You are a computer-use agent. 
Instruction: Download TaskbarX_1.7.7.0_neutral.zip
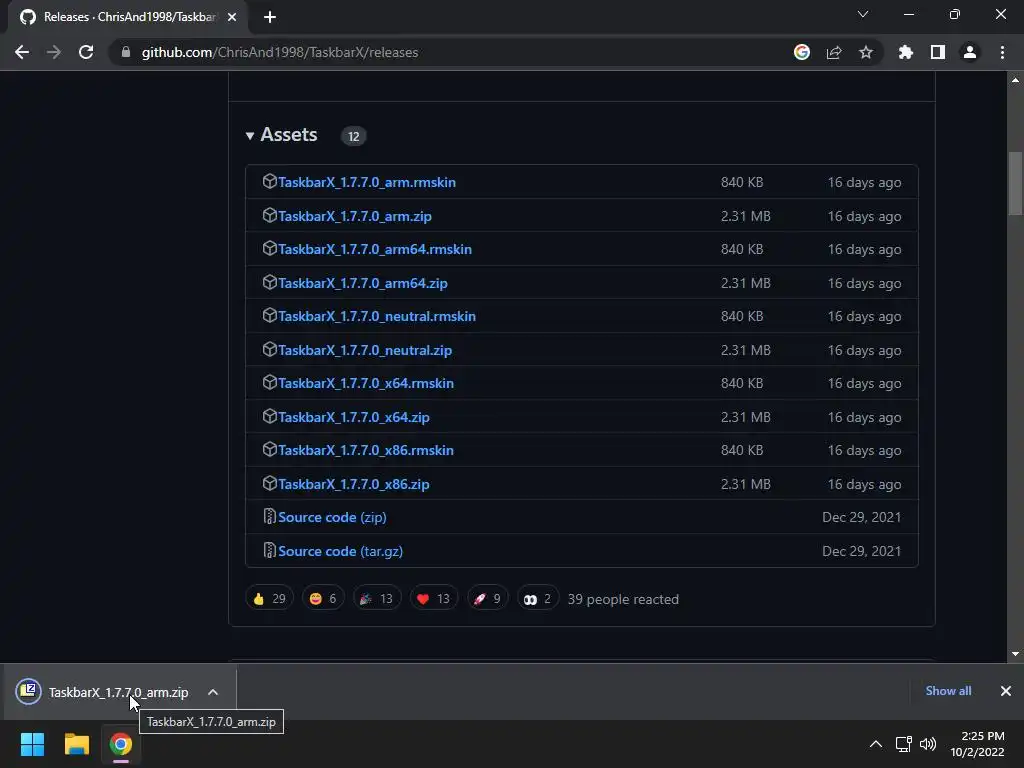click(x=365, y=351)
